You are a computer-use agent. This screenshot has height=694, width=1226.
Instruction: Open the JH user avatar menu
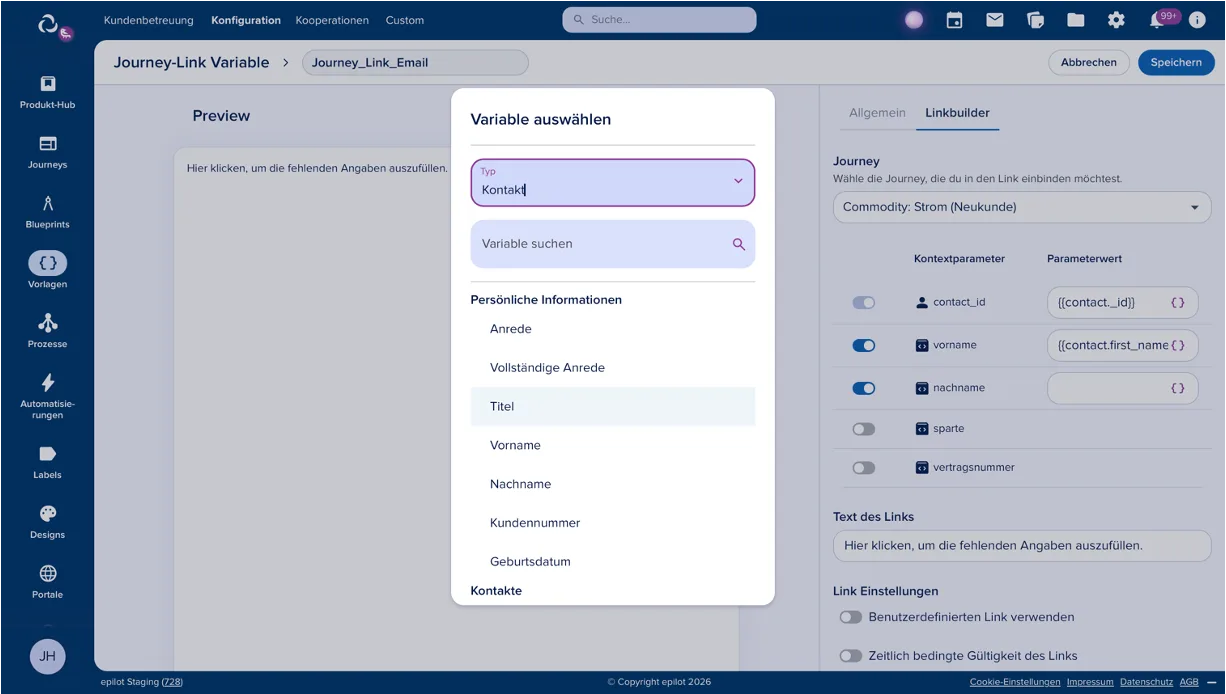[x=47, y=656]
